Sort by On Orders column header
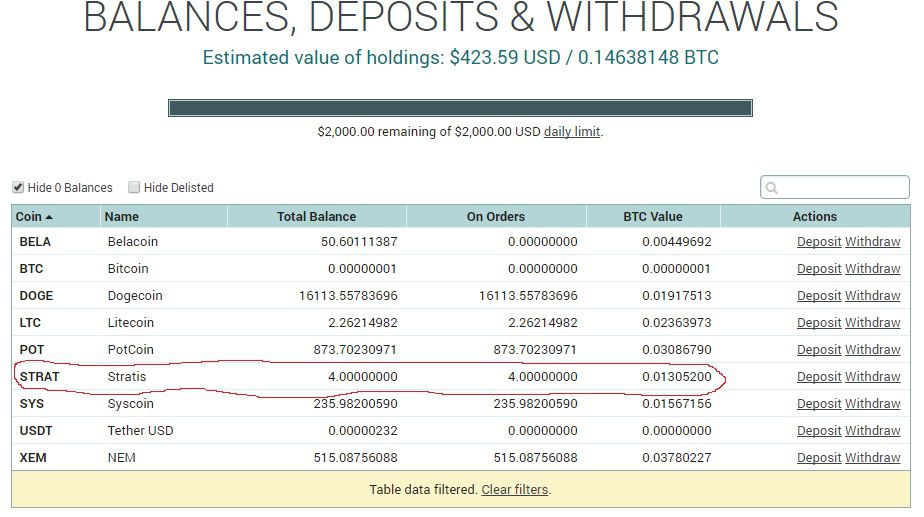 click(496, 216)
